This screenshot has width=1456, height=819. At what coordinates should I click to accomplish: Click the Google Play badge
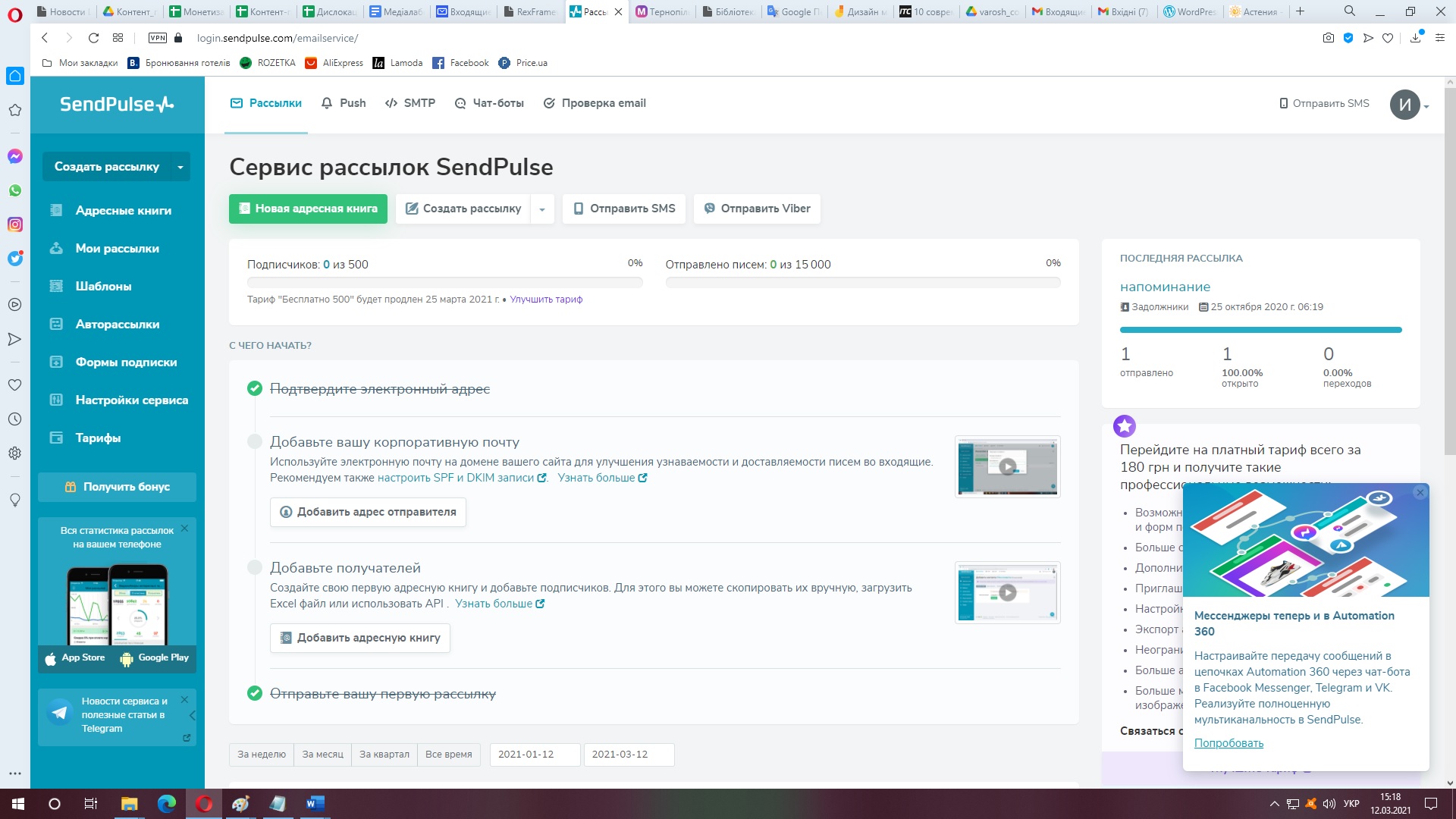(154, 658)
